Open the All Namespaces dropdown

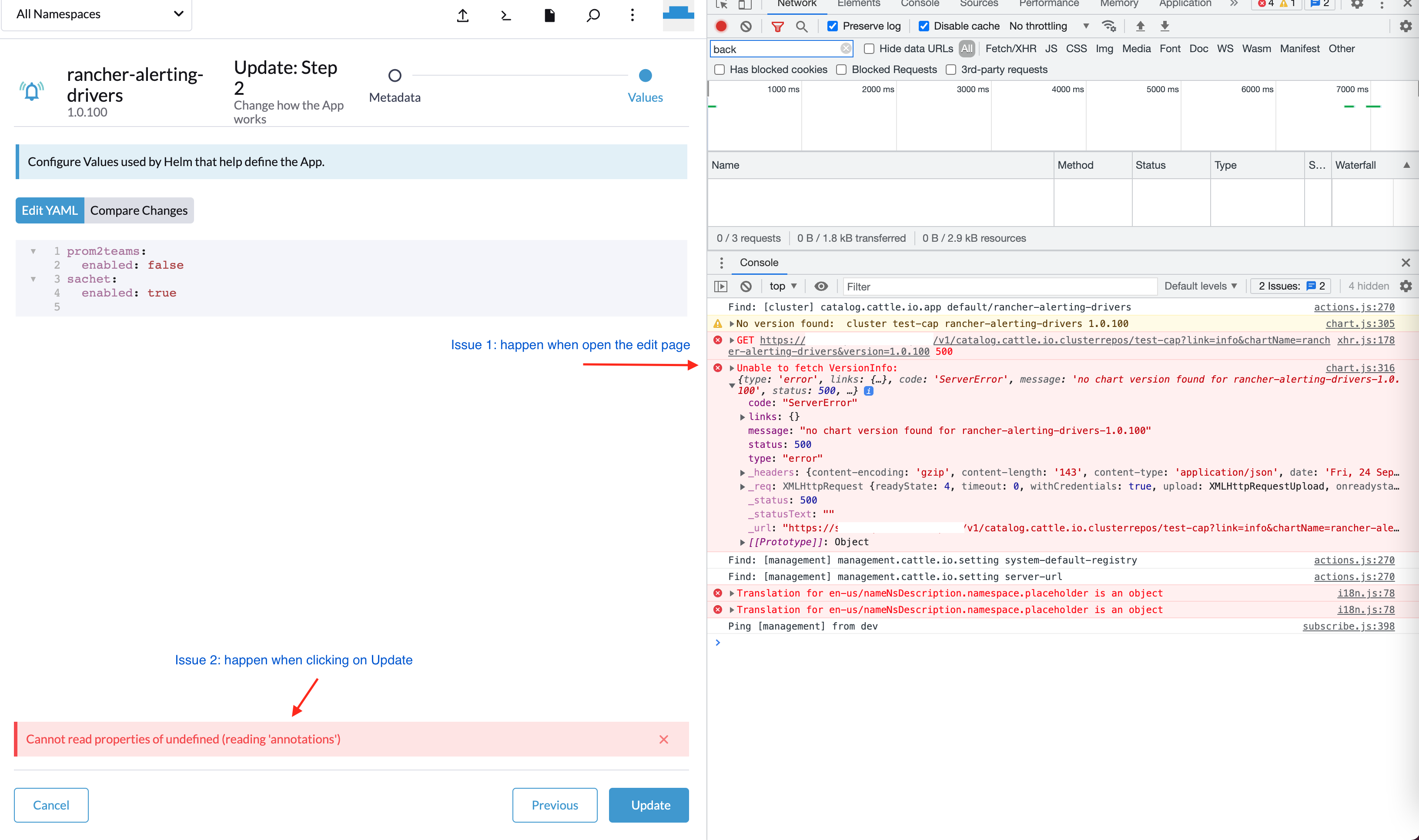click(97, 14)
